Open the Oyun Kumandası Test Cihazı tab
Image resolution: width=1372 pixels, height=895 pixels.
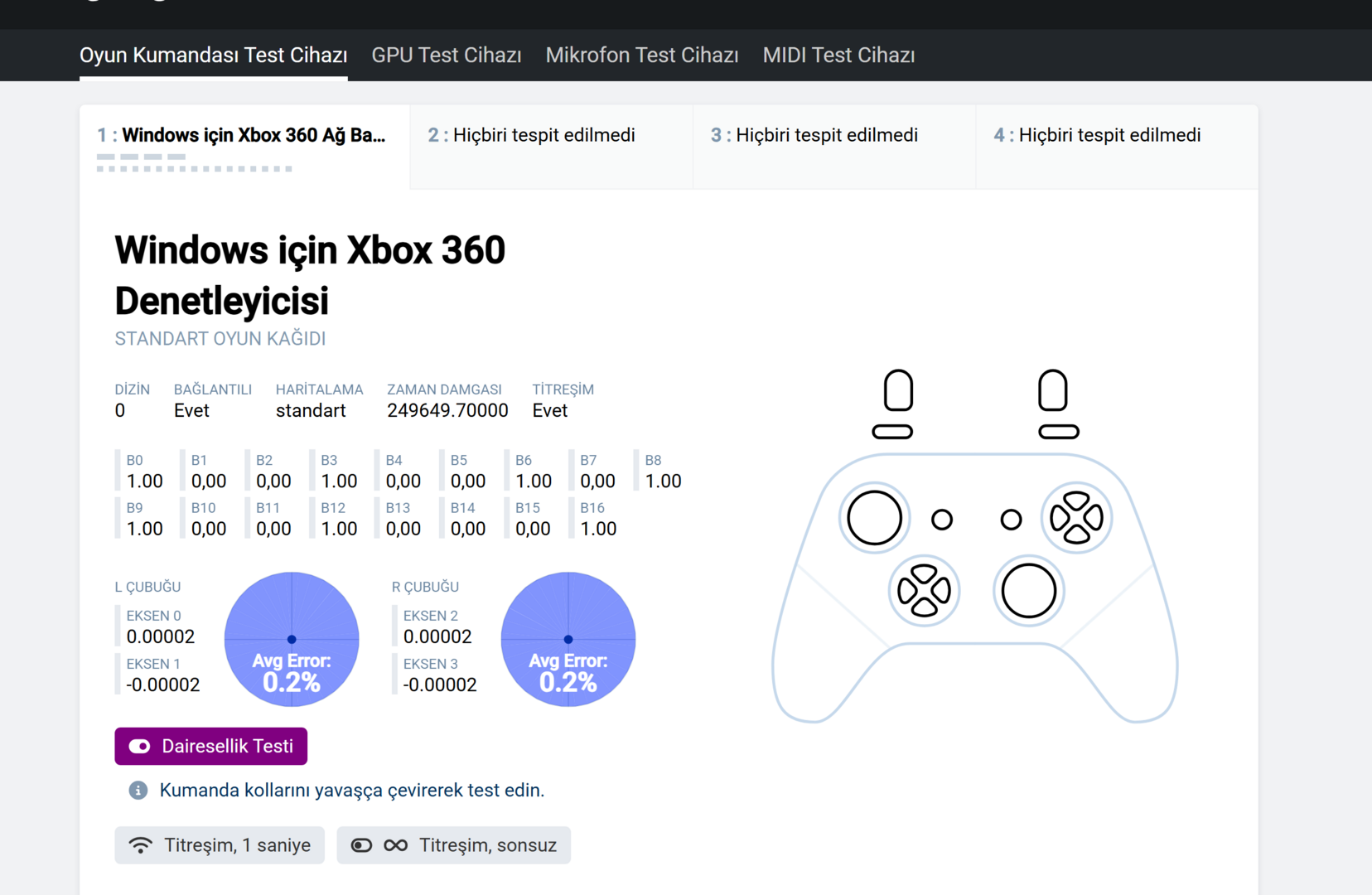(x=213, y=55)
